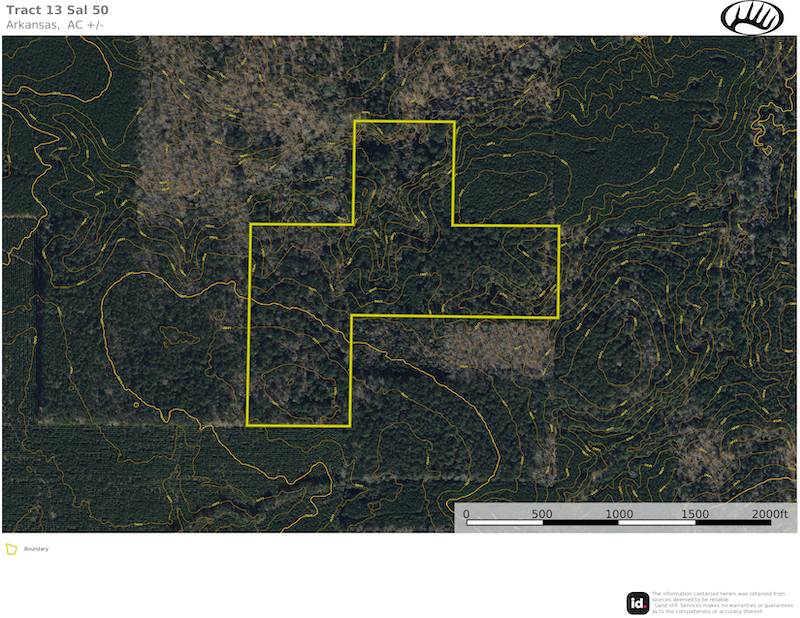Click the '1000' label on scale bar
The height and width of the screenshot is (618, 800).
point(619,514)
